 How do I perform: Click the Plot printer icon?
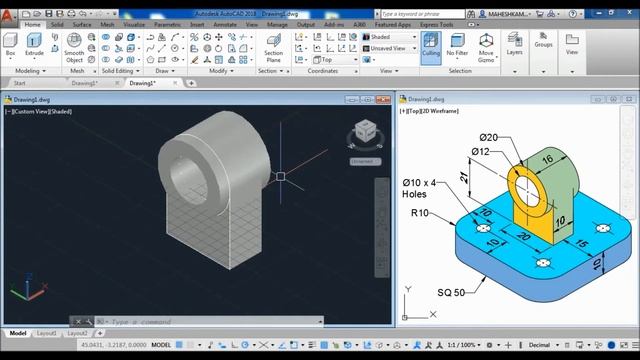71,14
